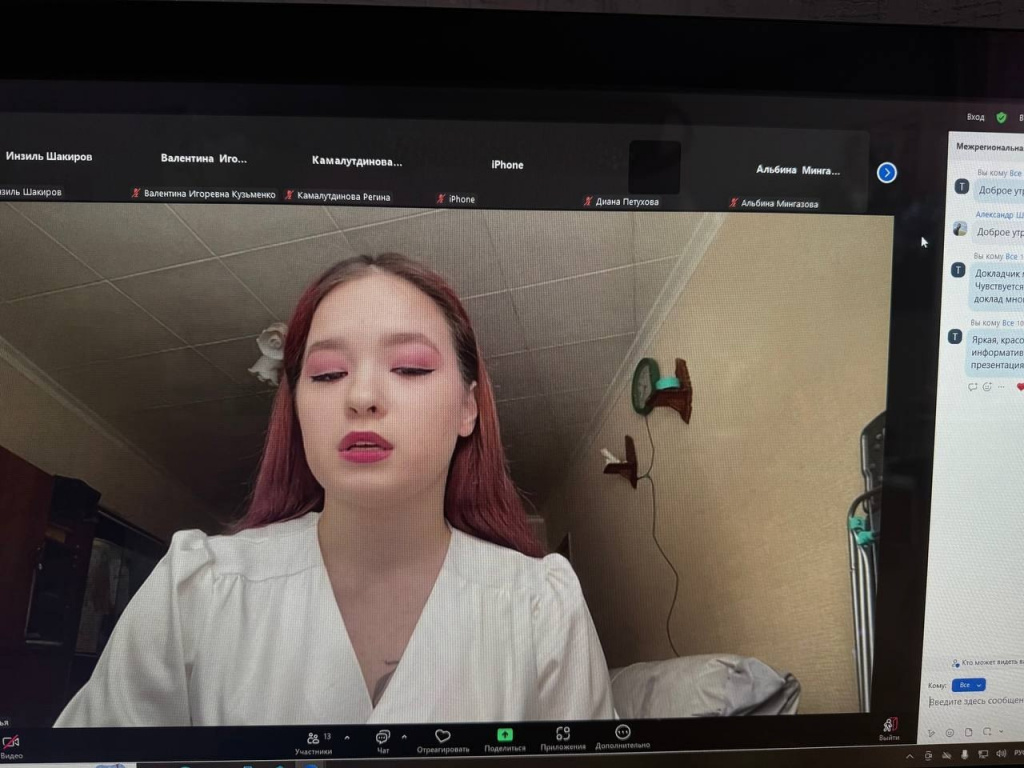Leave the meeting with the Выйти button
Viewport: 1024px width, 768px height.
(889, 729)
